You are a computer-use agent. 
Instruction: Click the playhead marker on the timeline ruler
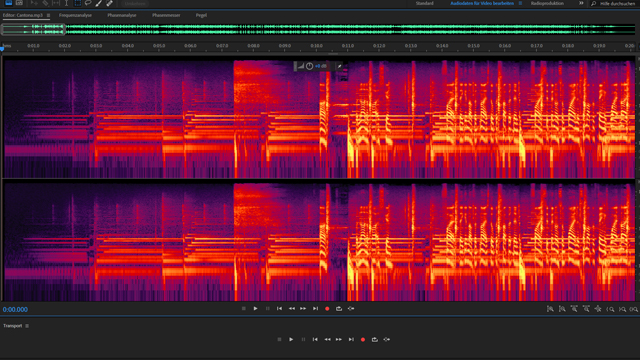pos(2,49)
